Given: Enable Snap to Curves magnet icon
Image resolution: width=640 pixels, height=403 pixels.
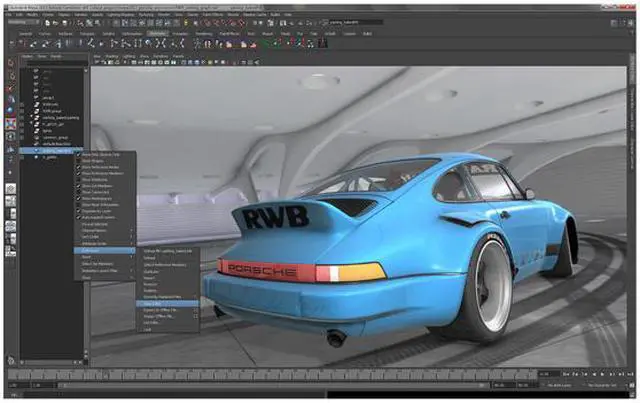Looking at the screenshot, I should (217, 23).
